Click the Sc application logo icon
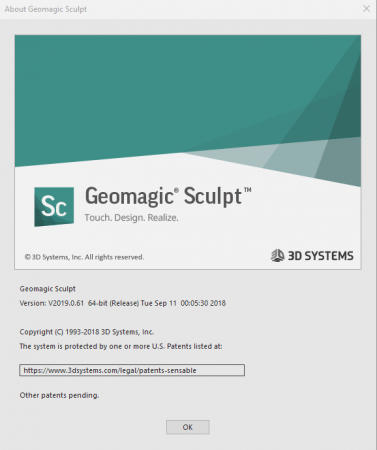Screen dimensions: 377x450 pyautogui.click(x=54, y=207)
